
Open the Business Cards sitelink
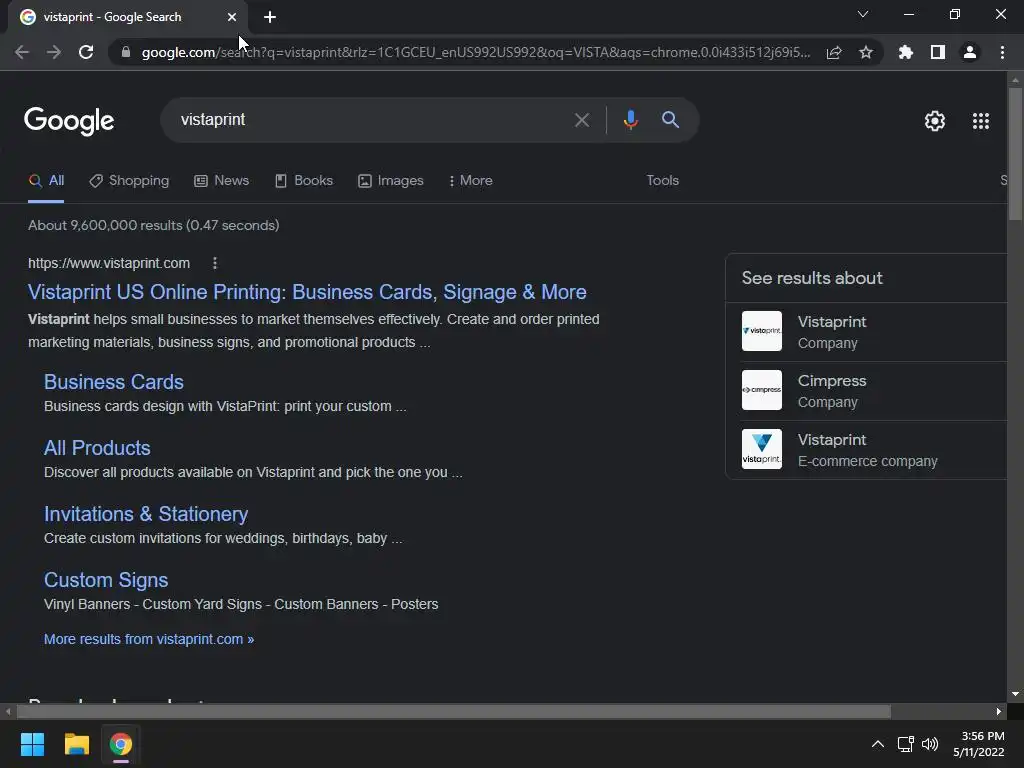(x=114, y=382)
